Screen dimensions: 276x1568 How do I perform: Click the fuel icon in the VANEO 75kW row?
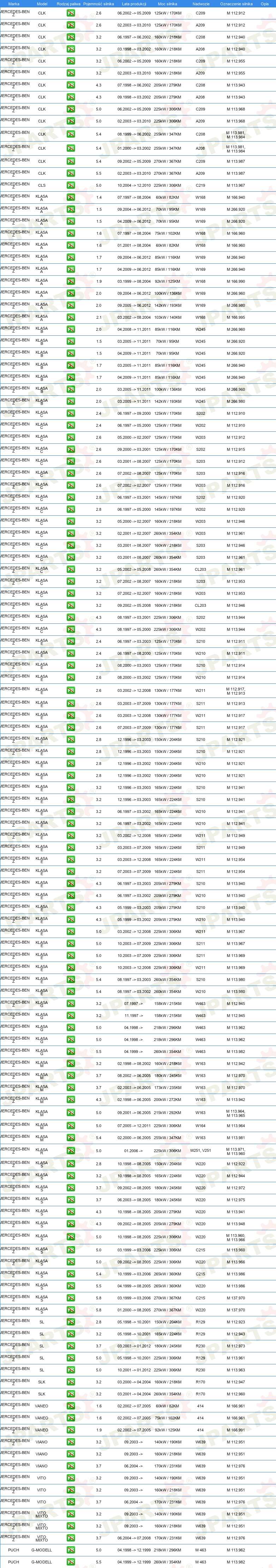[71, 1418]
